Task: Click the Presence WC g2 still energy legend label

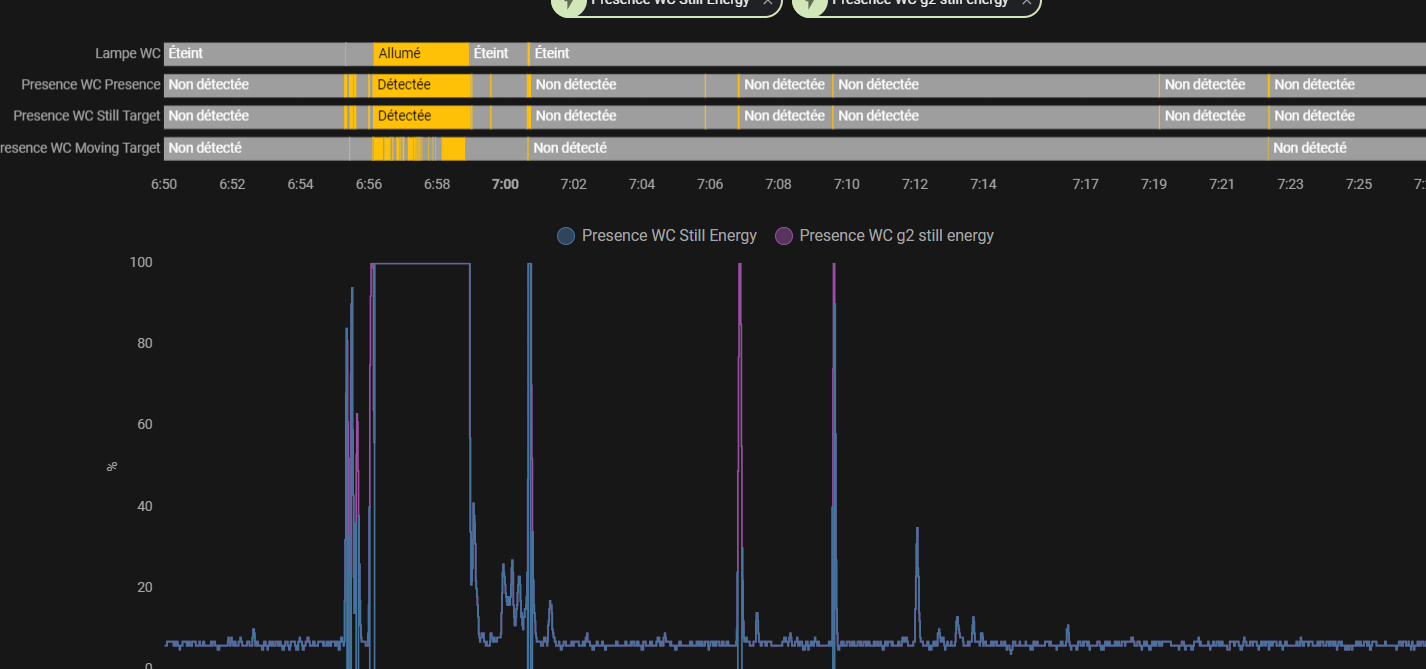Action: (x=897, y=236)
